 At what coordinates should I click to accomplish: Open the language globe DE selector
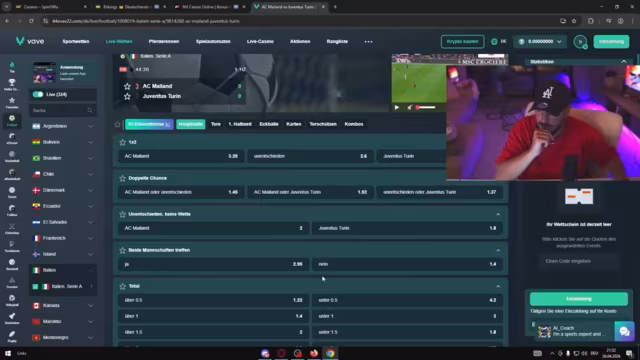click(498, 41)
